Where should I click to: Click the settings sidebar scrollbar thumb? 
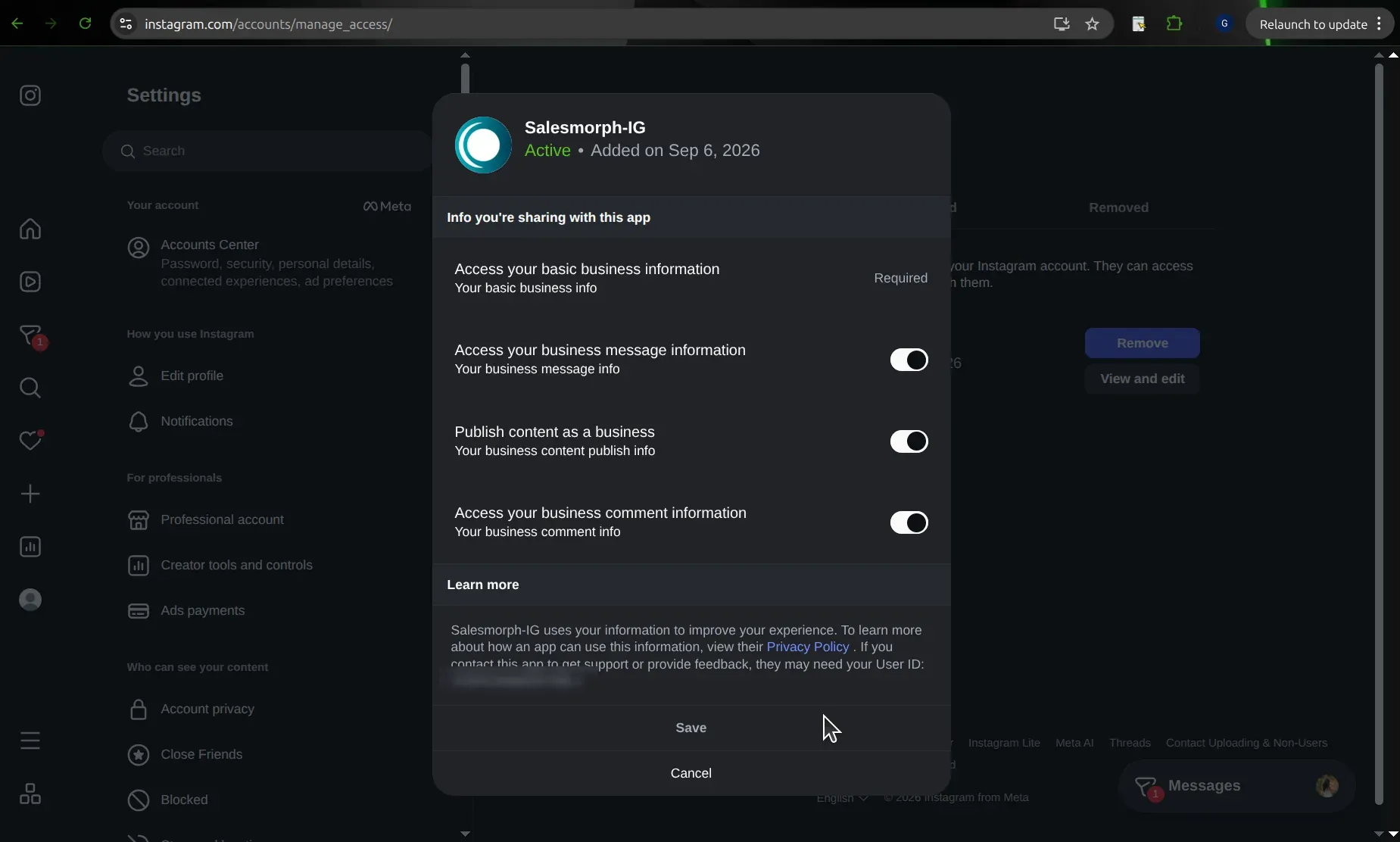click(465, 79)
